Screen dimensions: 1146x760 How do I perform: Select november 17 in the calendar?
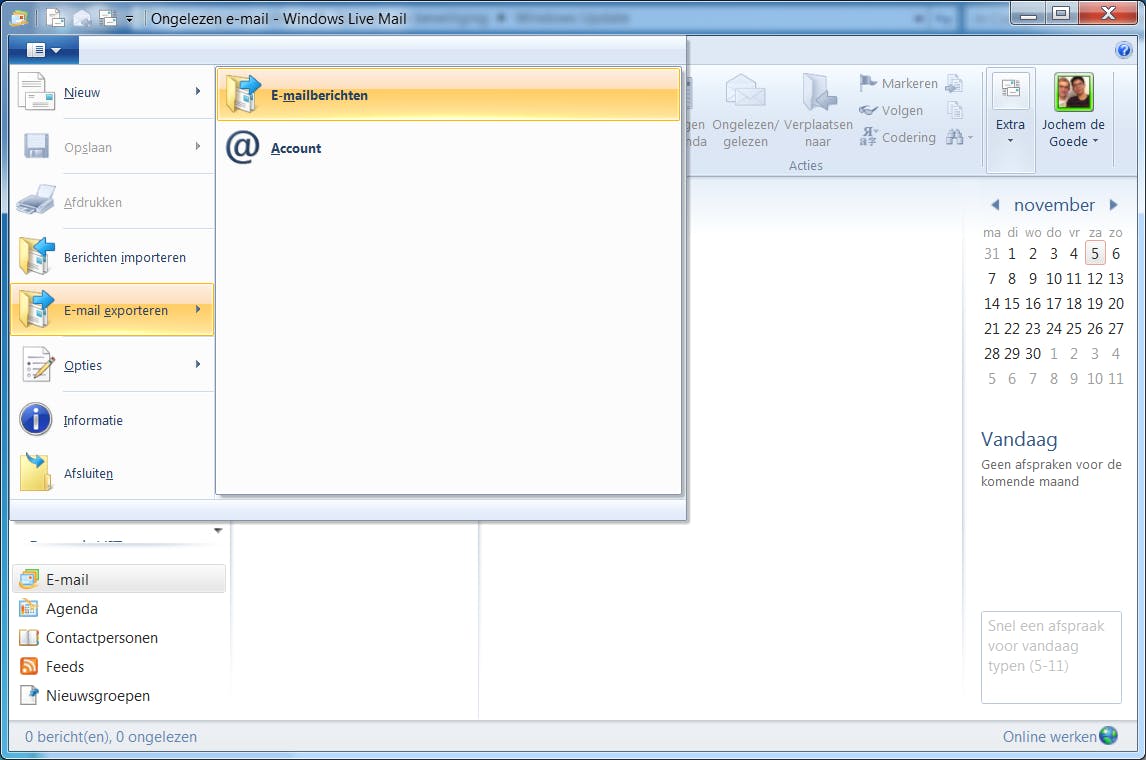click(x=1053, y=303)
